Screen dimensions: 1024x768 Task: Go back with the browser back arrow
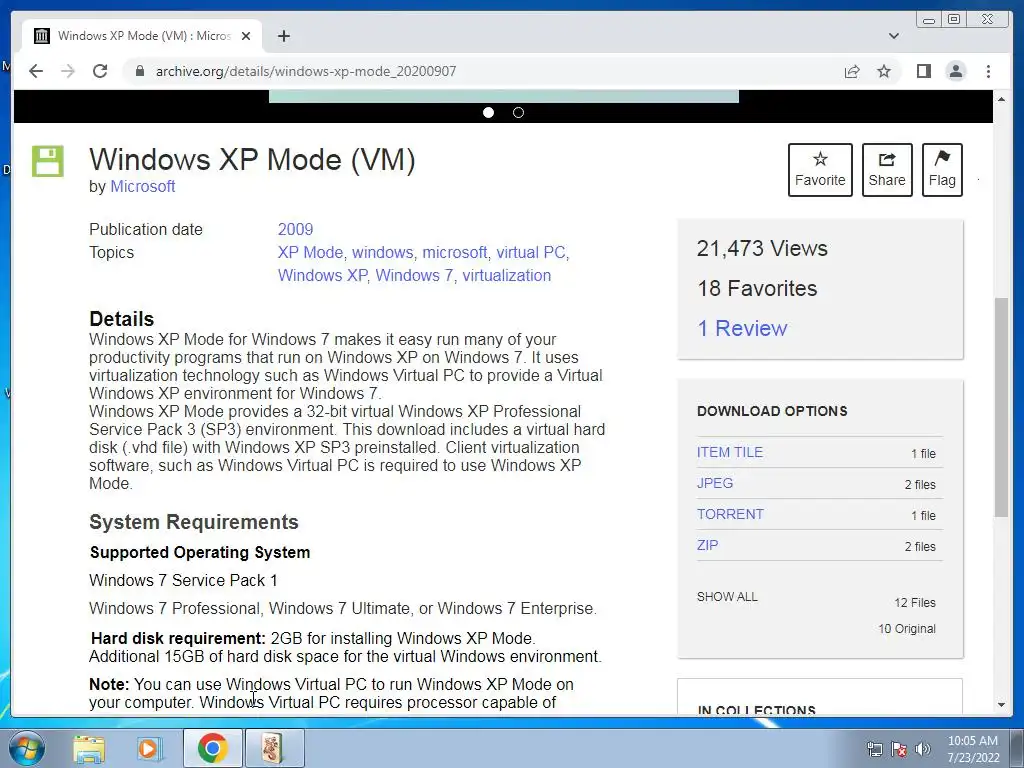(36, 71)
